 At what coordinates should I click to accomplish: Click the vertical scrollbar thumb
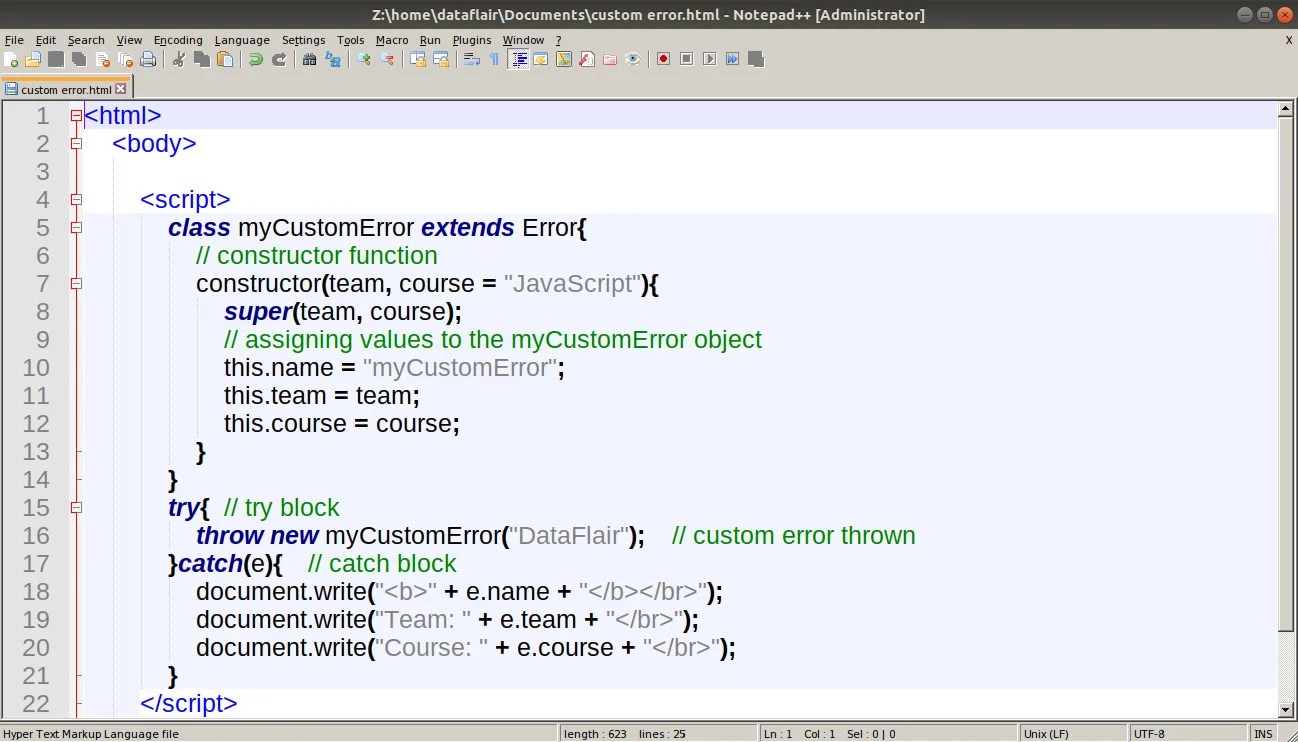[x=1287, y=373]
